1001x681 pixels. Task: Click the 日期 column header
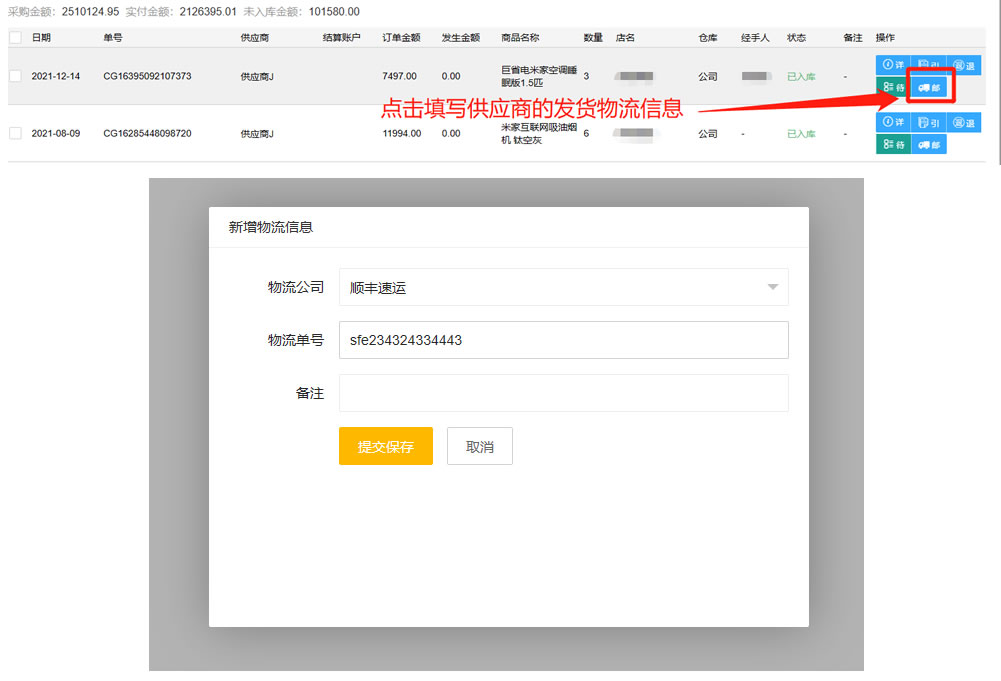point(41,38)
